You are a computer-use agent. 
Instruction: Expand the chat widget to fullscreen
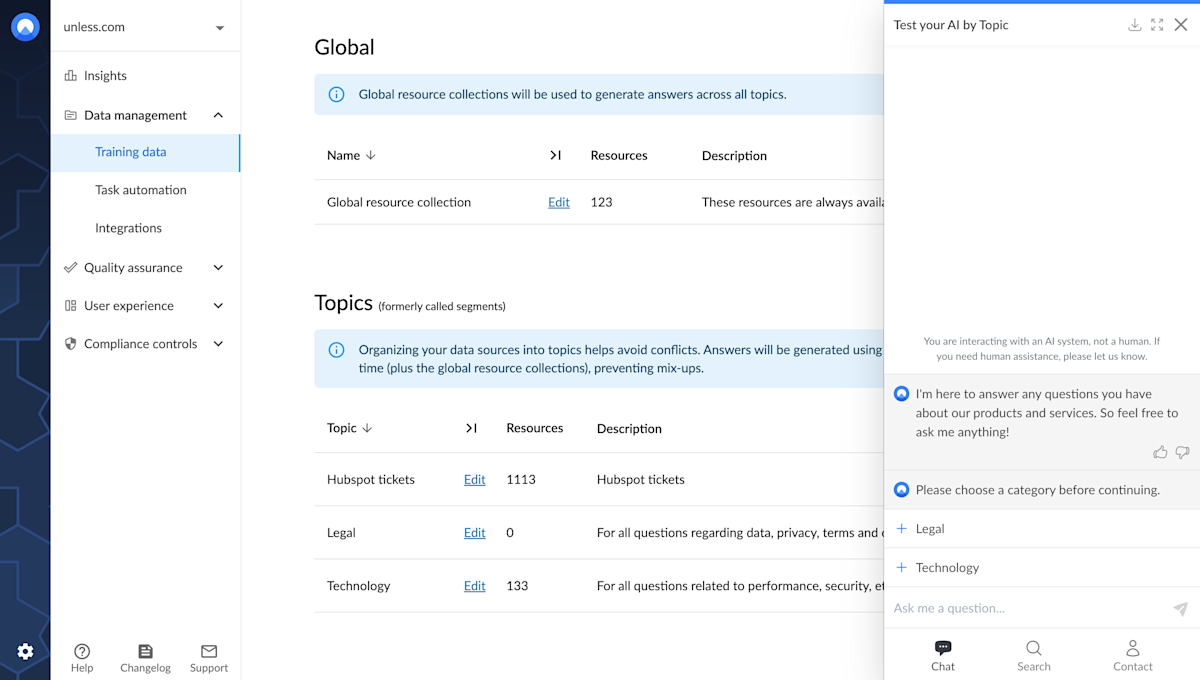1157,24
